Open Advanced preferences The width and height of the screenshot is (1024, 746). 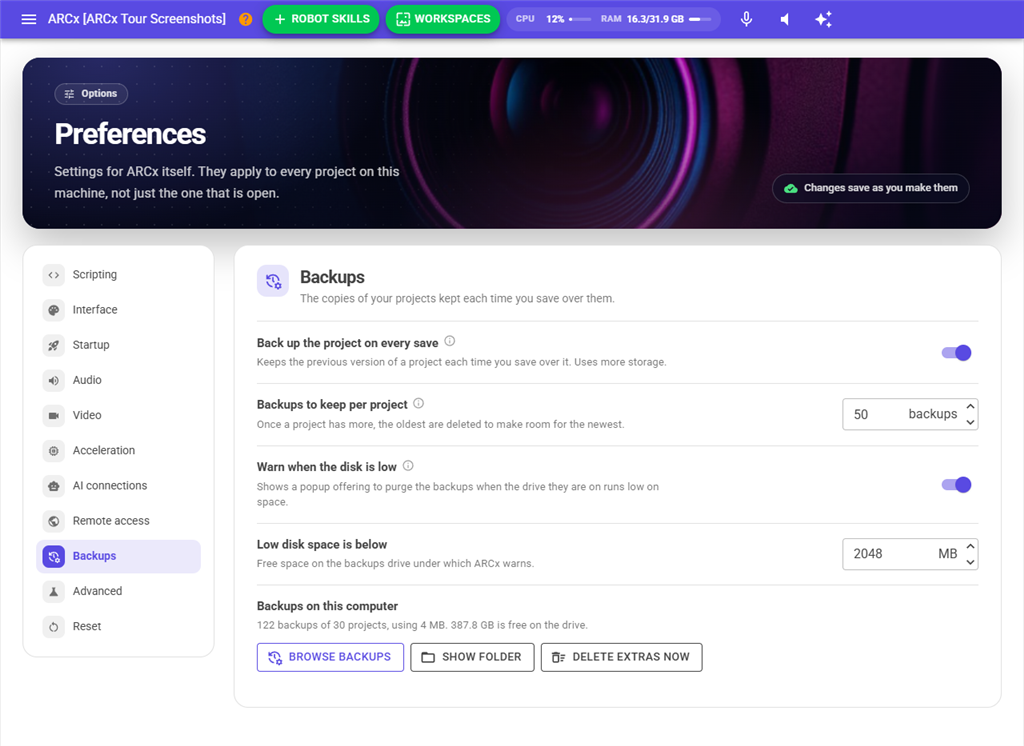click(x=118, y=592)
